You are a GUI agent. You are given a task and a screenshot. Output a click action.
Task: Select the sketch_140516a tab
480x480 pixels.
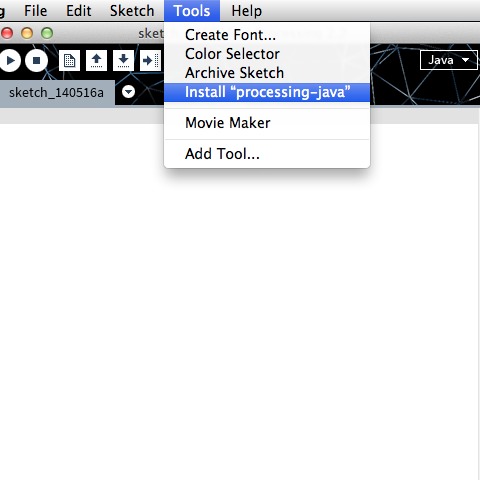tap(57, 93)
